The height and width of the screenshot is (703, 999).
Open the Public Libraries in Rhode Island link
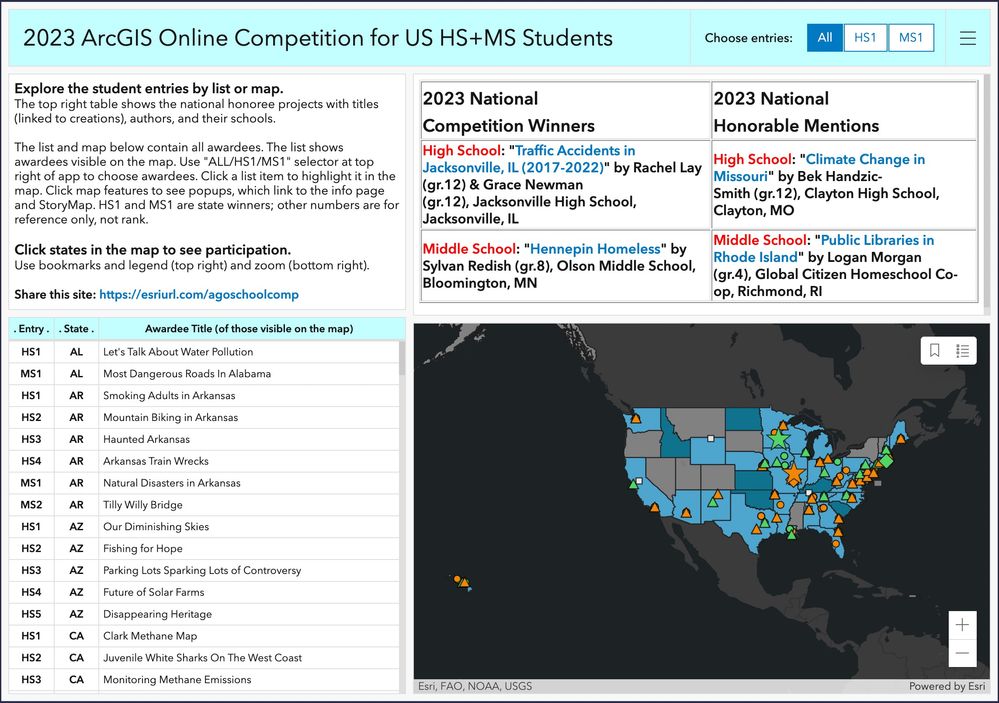click(824, 249)
